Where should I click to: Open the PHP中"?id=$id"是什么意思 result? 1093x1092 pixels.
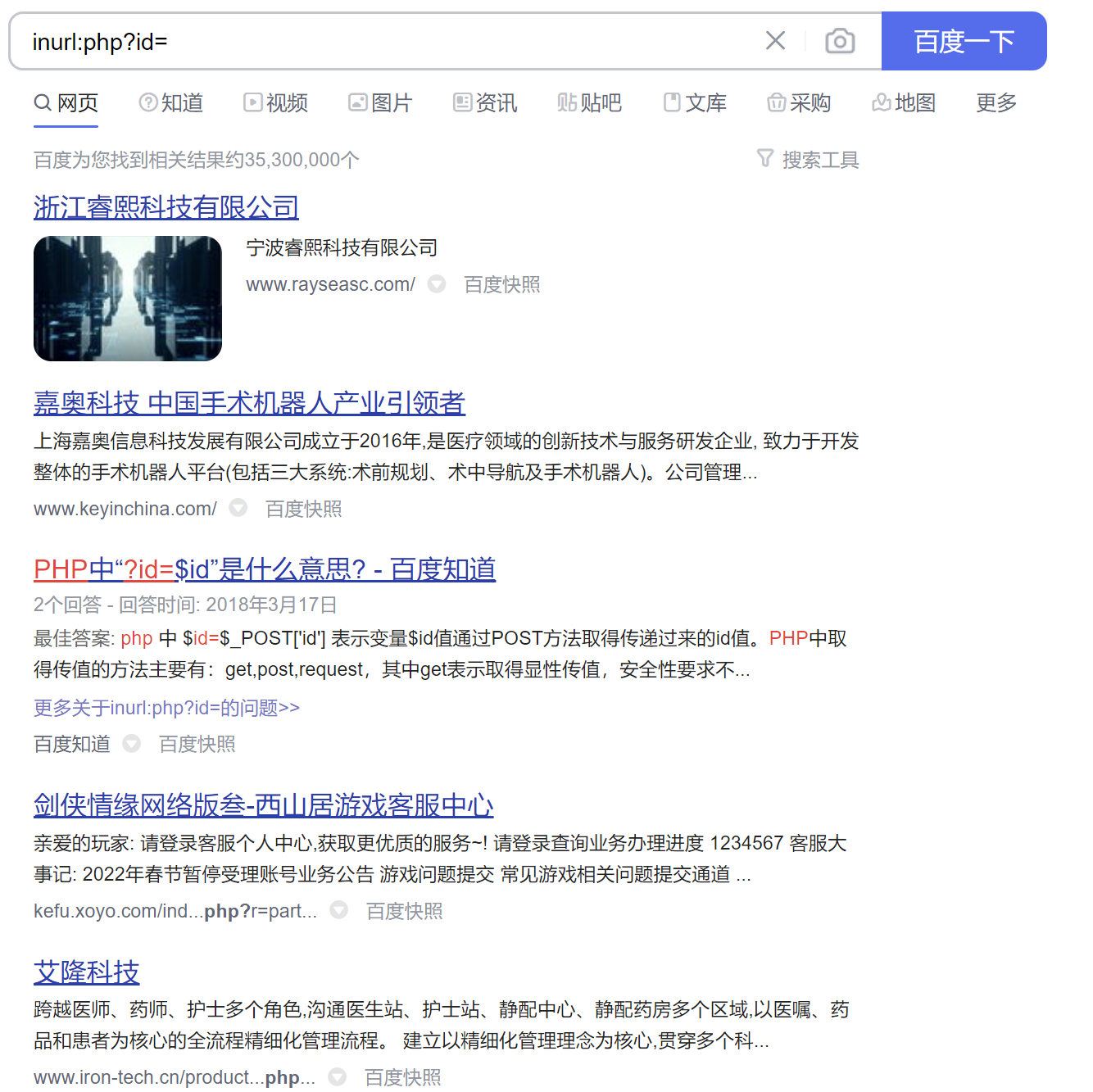(x=265, y=569)
